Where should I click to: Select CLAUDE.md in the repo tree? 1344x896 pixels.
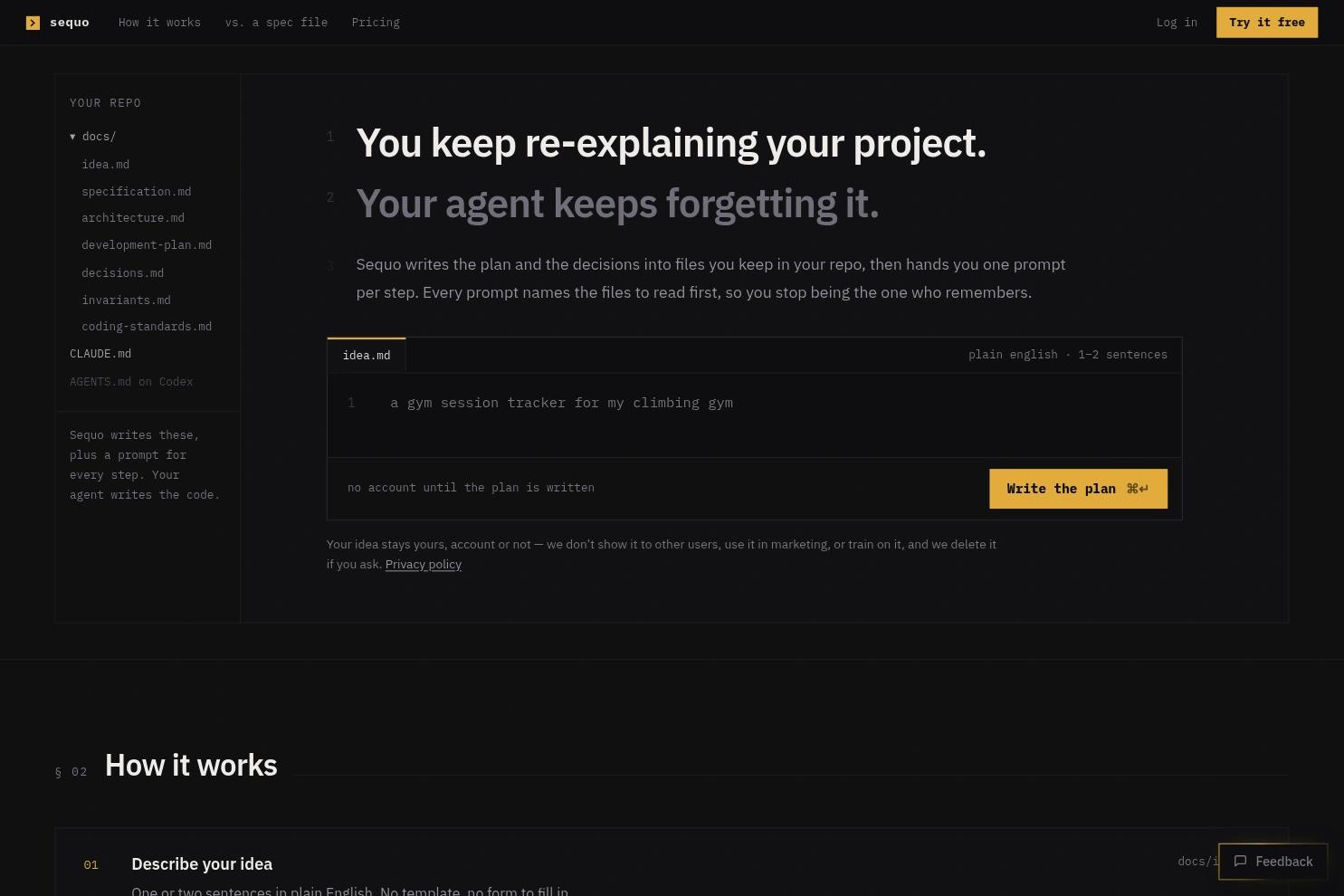[100, 354]
